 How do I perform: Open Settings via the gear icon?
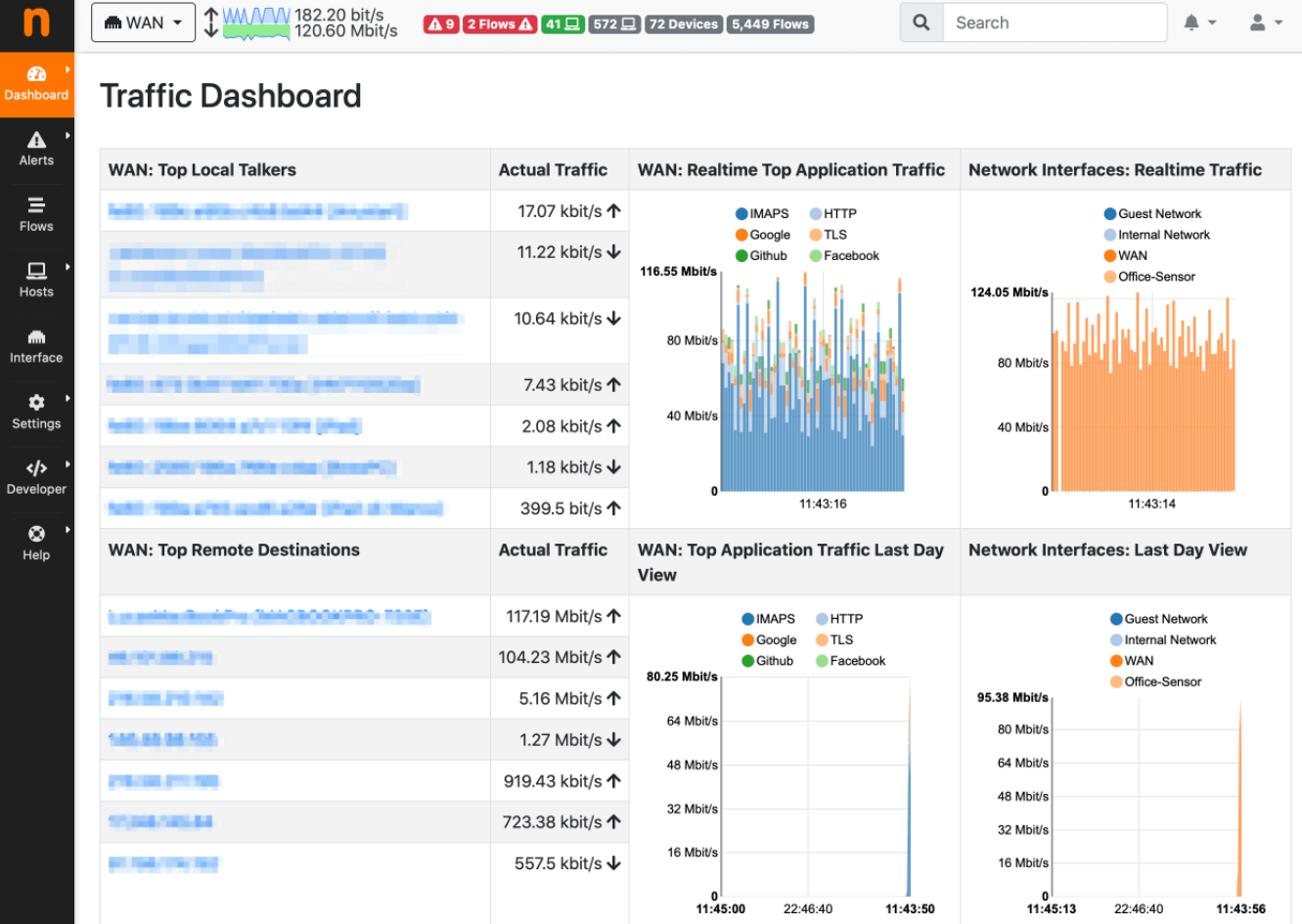pos(36,408)
